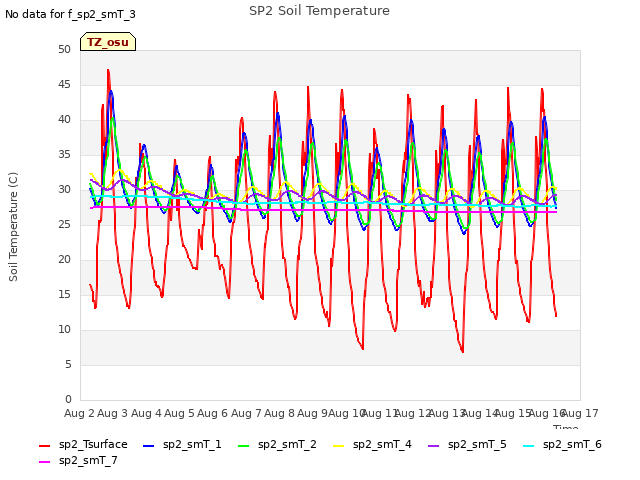640x480 pixels.
Task: Click the red sp2_Tsurface legend swatch
Action: pyautogui.click(x=44, y=446)
